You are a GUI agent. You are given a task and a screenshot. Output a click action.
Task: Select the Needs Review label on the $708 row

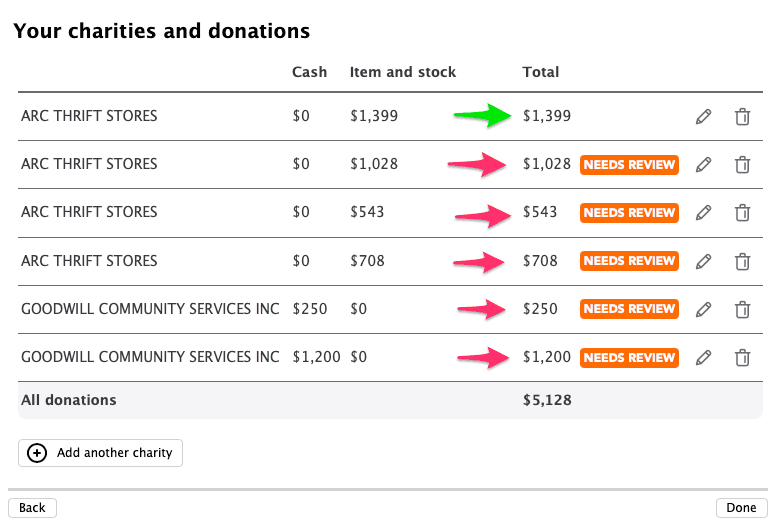pyautogui.click(x=629, y=261)
